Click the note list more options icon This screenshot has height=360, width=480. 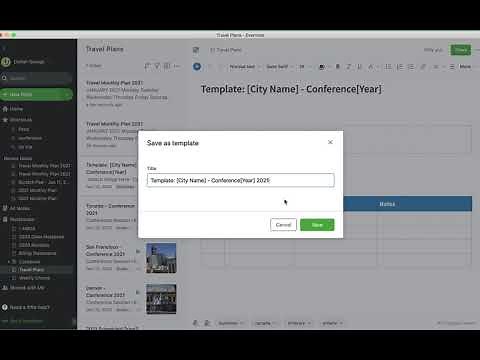tap(177, 66)
